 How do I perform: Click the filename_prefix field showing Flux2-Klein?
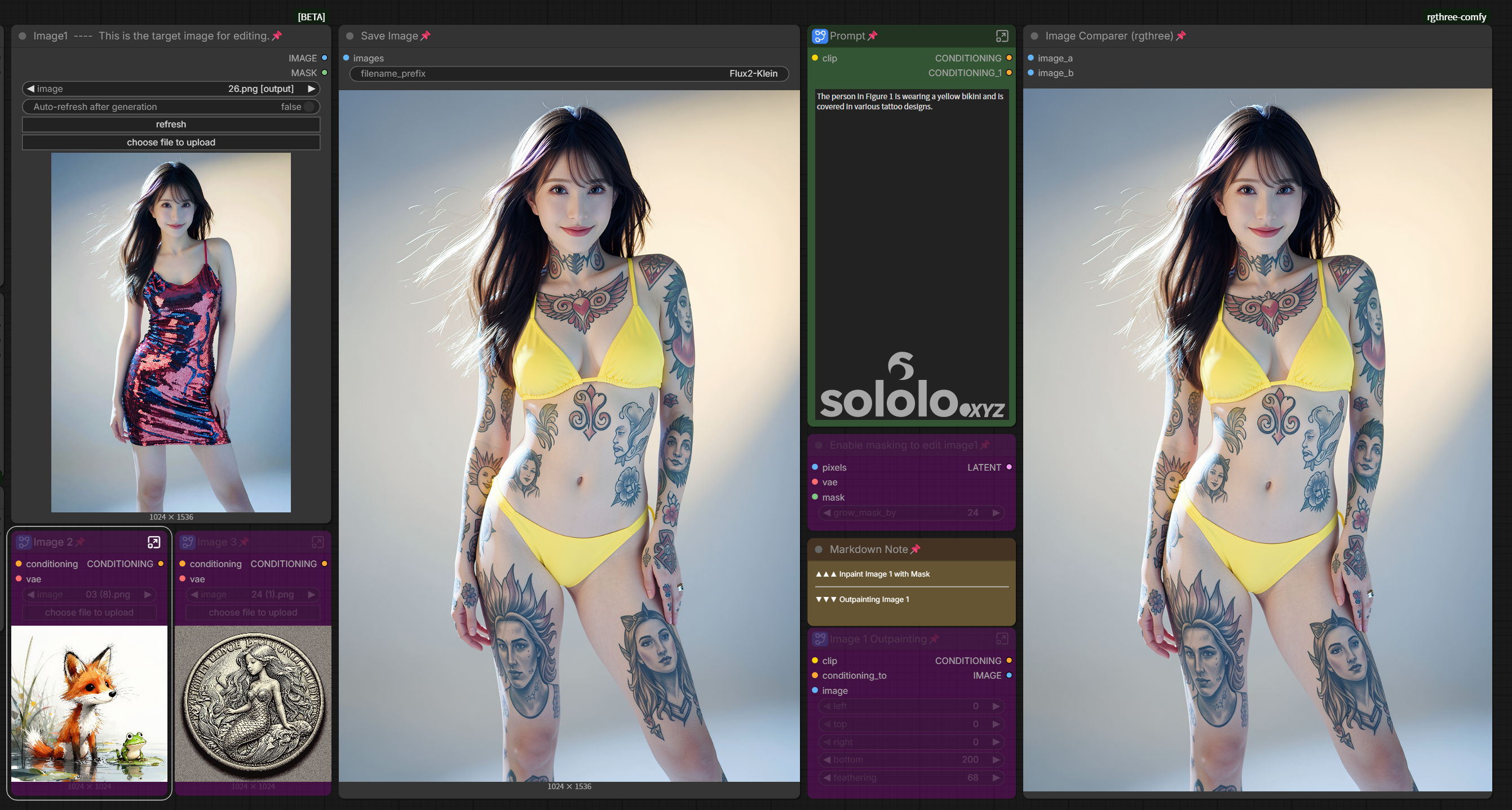pos(569,73)
